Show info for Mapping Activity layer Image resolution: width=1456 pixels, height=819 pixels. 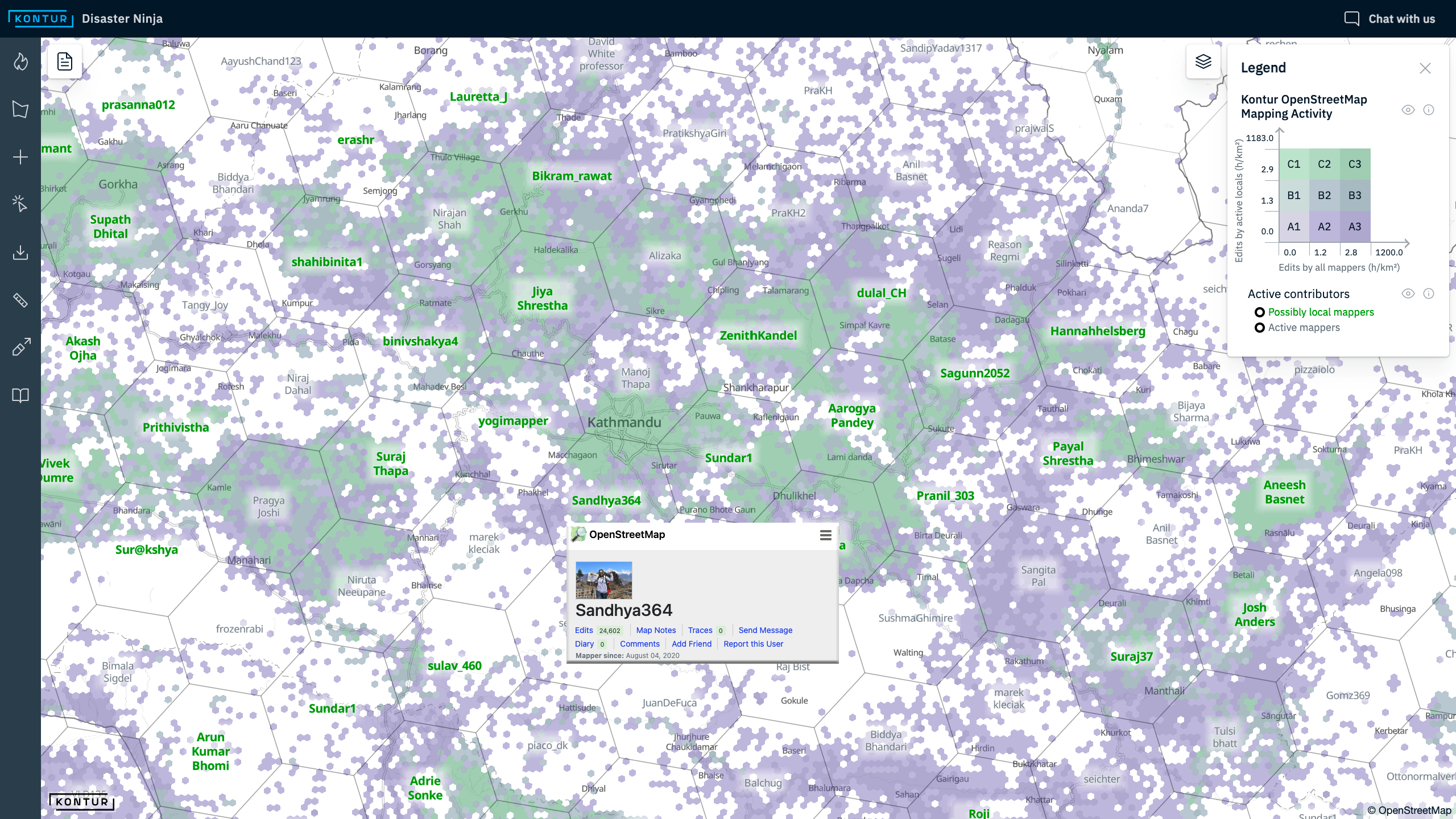coord(1429,110)
